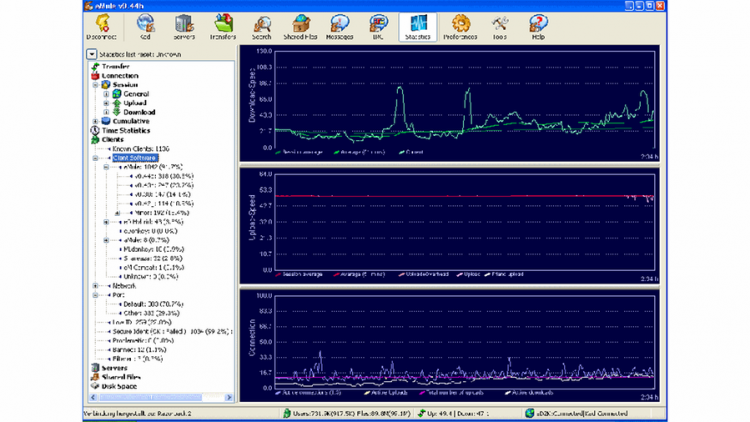Open the Help toolbar icon
The height and width of the screenshot is (422, 750).
point(538,27)
